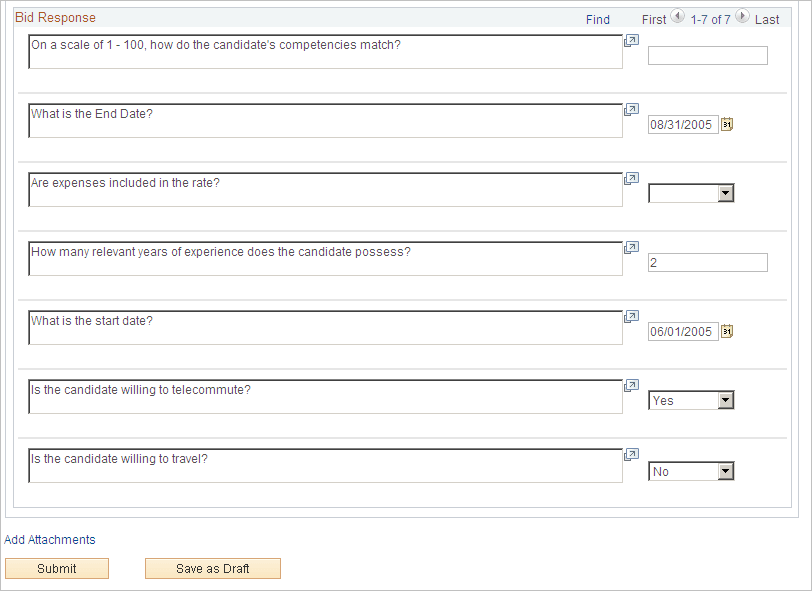Click the Find link
The image size is (812, 591).
597,19
